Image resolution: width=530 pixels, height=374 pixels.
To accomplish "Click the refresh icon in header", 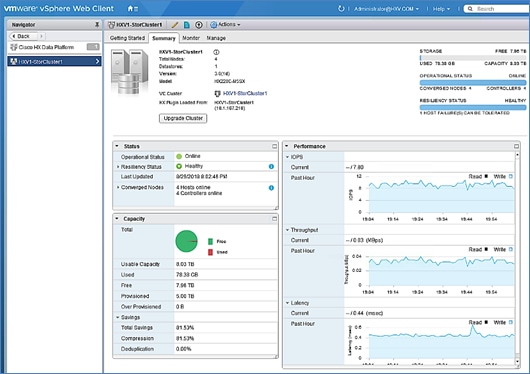I will pyautogui.click(x=341, y=8).
